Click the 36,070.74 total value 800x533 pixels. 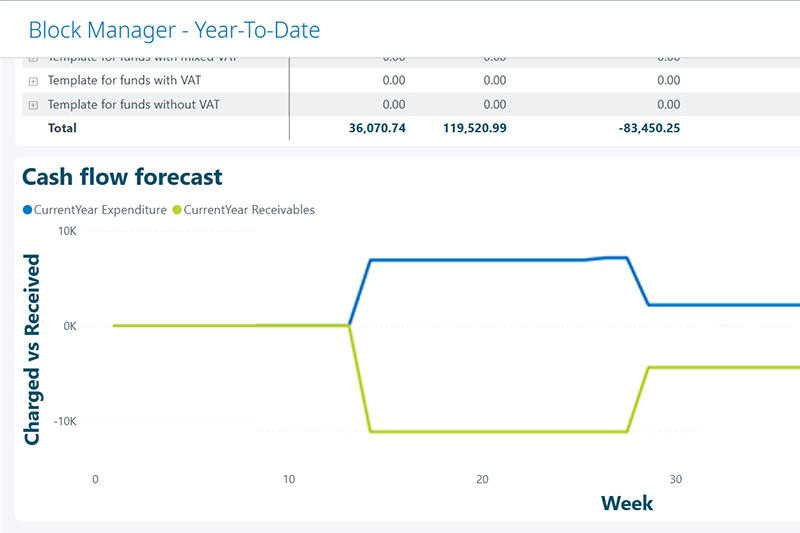373,128
